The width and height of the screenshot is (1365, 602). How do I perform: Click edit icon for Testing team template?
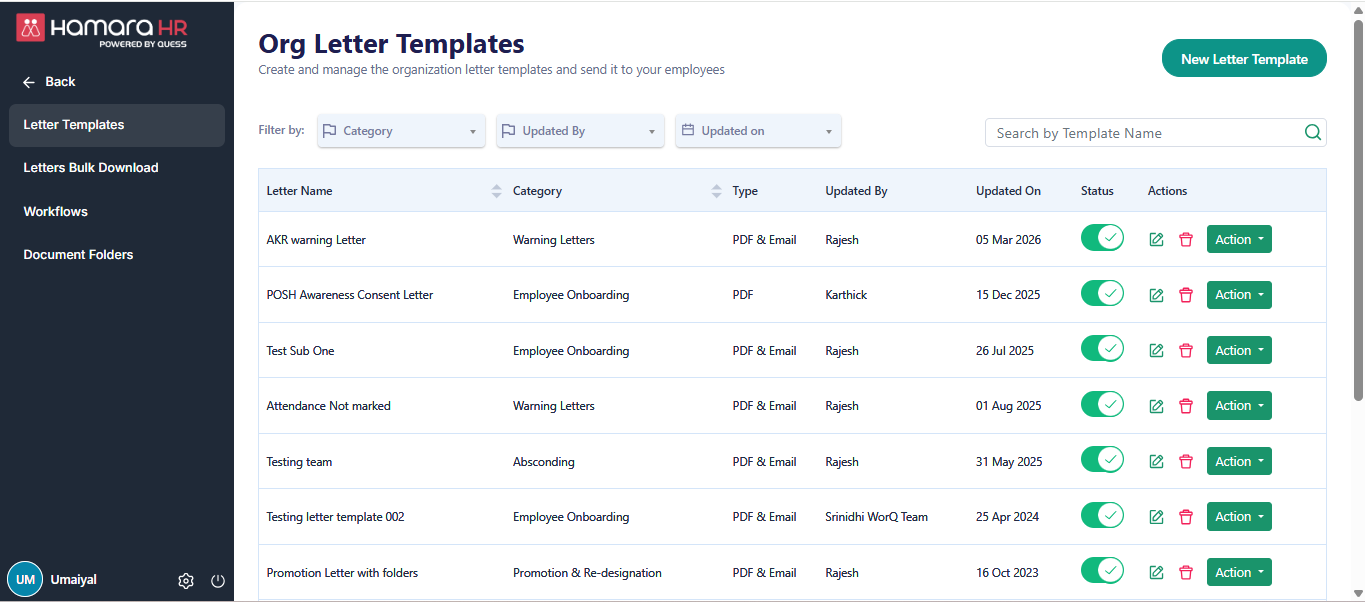(x=1156, y=462)
